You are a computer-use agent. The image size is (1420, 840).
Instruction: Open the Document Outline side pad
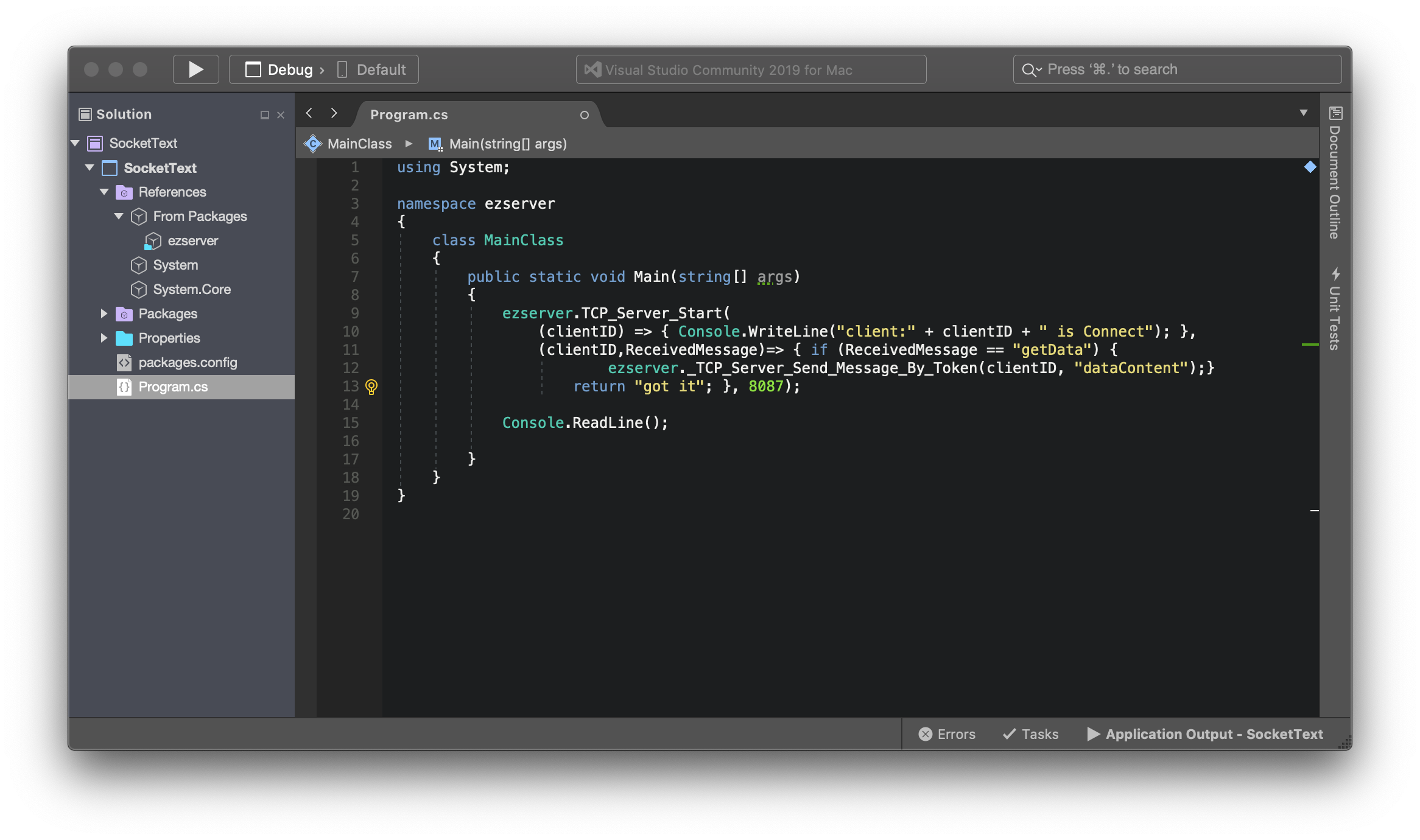1334,182
